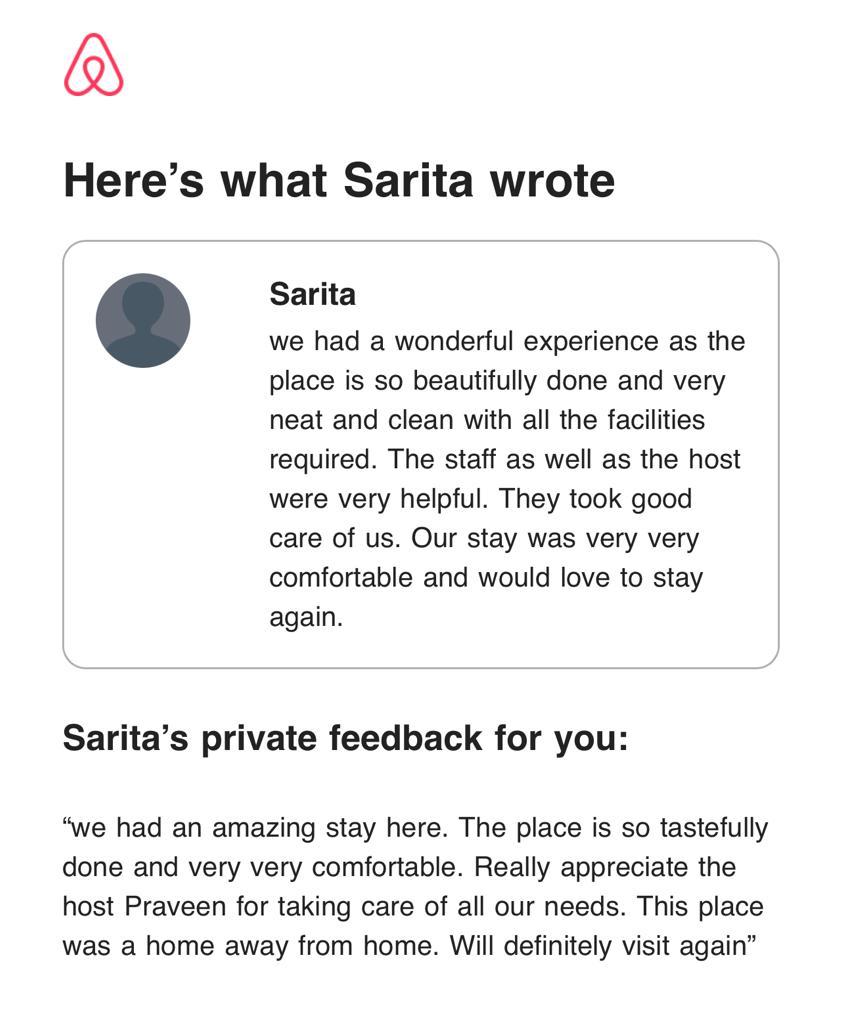Open Sarita's profile avatar
Screen dimensions: 843x1024
coord(143,320)
